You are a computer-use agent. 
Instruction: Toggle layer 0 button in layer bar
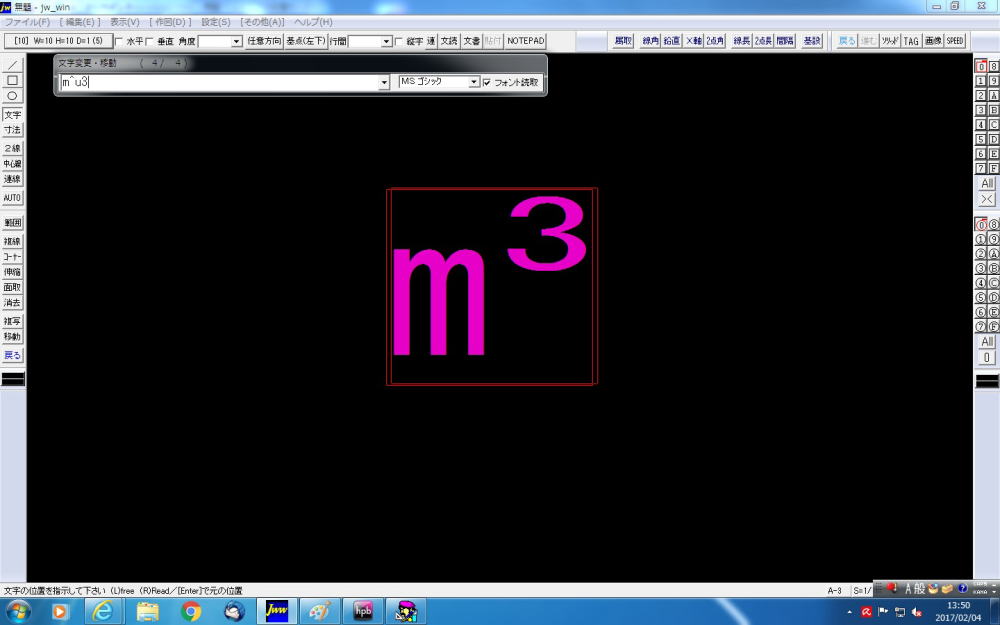tap(981, 66)
